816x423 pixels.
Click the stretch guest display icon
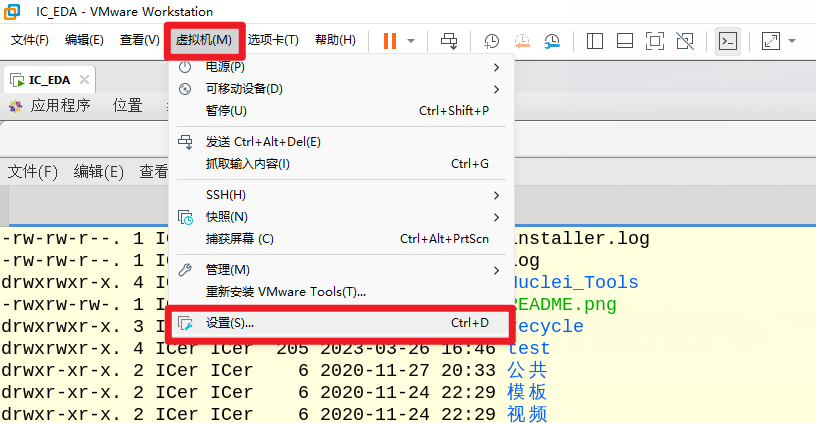(771, 41)
